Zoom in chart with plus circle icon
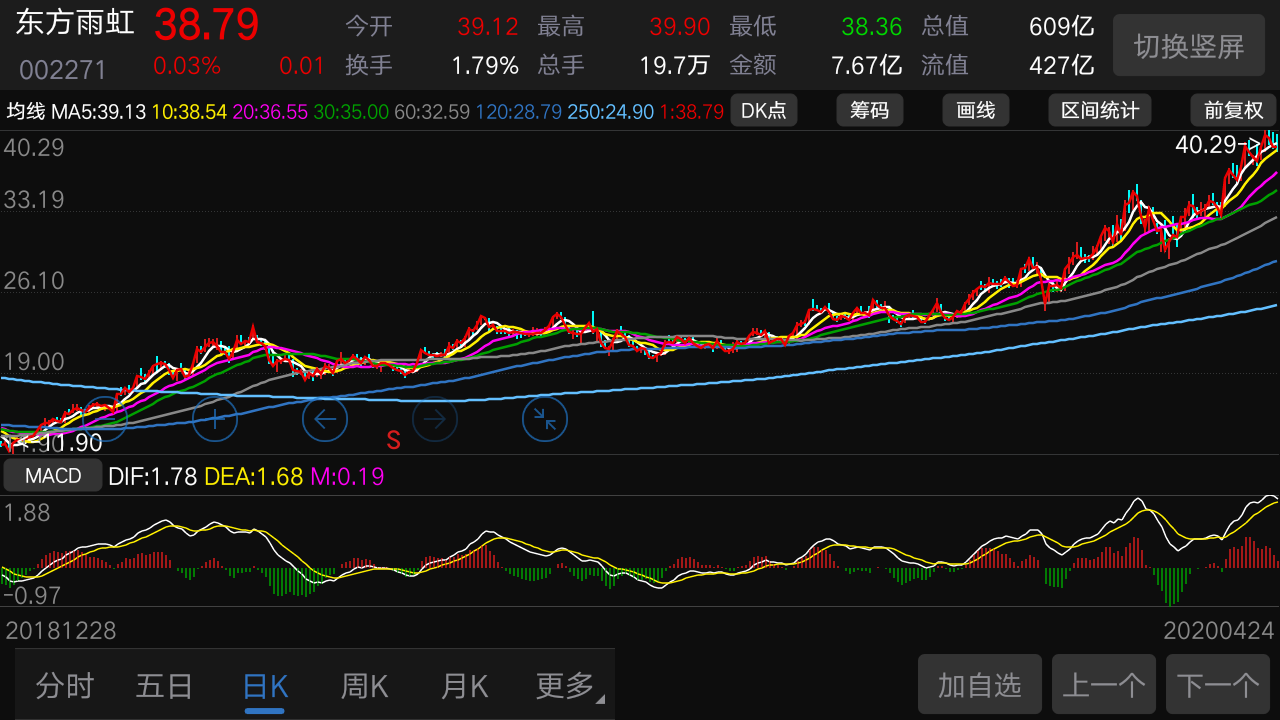1280x720 pixels. [215, 419]
